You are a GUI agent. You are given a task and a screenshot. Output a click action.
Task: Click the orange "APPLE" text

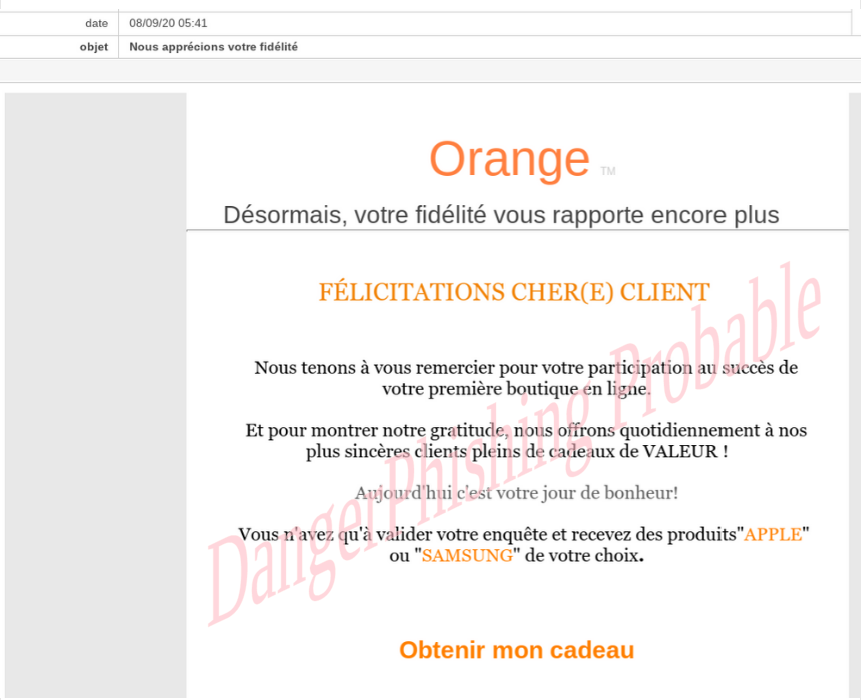[x=773, y=534]
